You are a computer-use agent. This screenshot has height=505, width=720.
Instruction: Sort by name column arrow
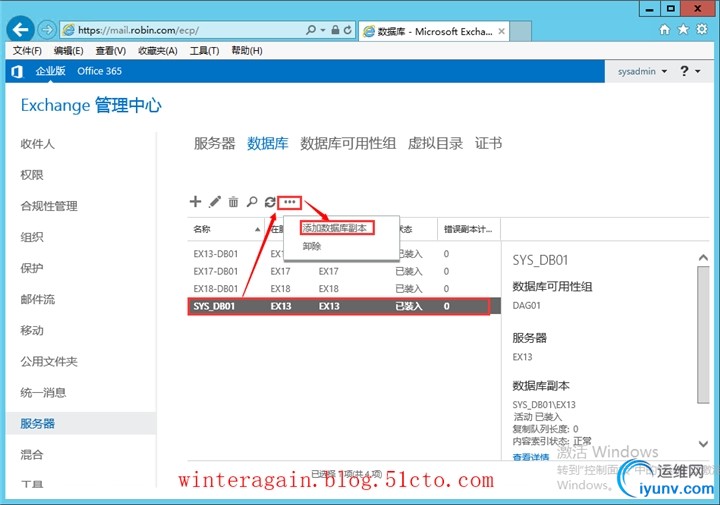pos(258,229)
